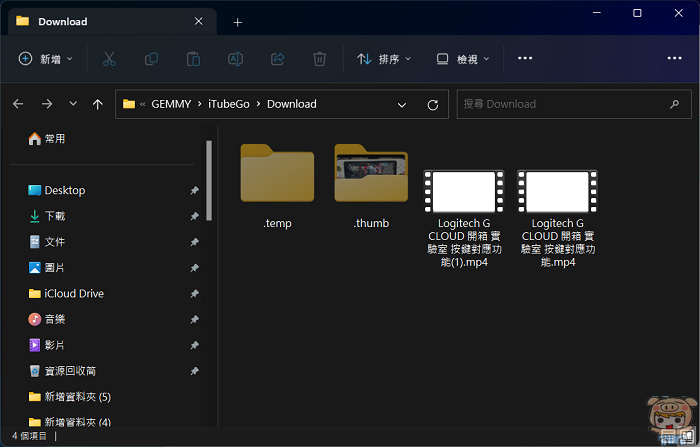The width and height of the screenshot is (700, 447).
Task: Select iTubeGo in the breadcrumb path
Action: pos(228,104)
